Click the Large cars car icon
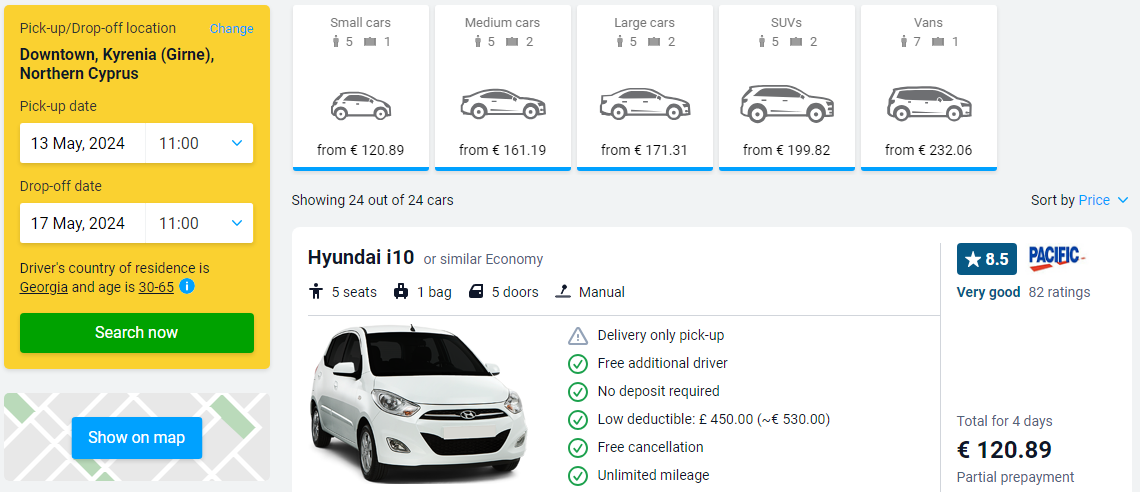The image size is (1140, 492). point(644,104)
